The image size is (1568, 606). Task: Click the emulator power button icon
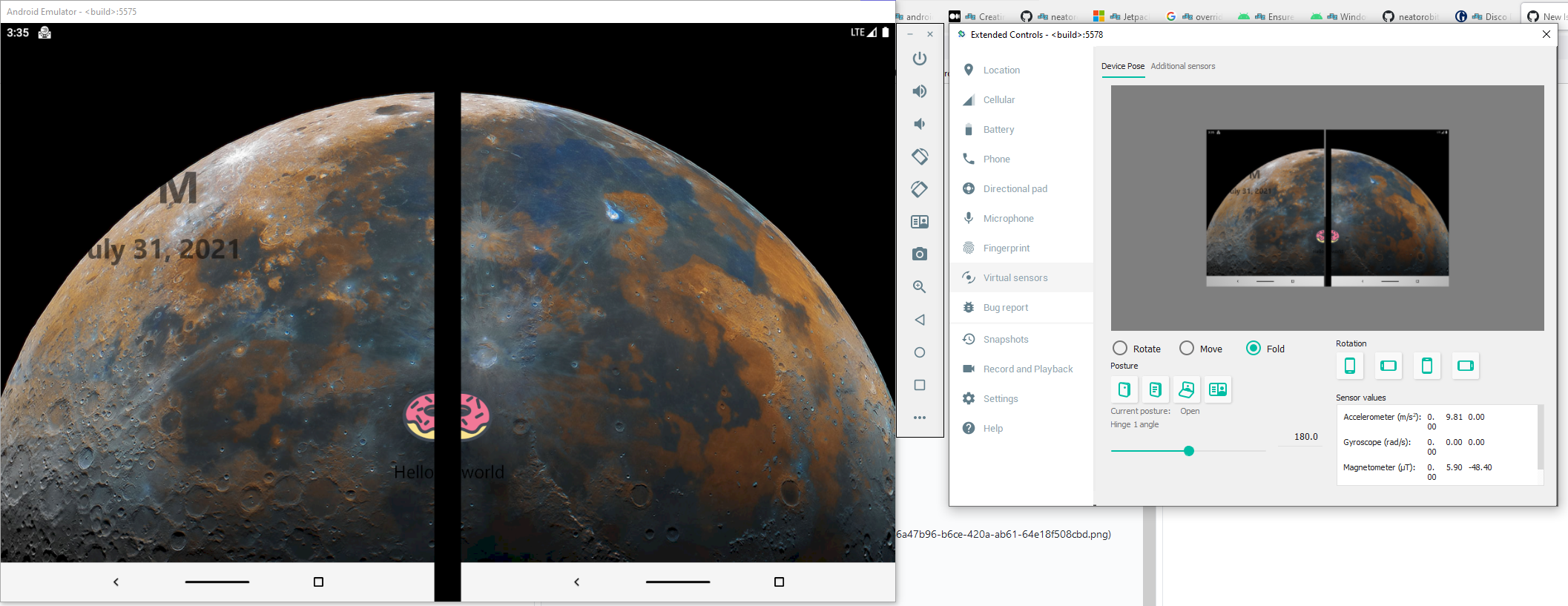coord(920,59)
